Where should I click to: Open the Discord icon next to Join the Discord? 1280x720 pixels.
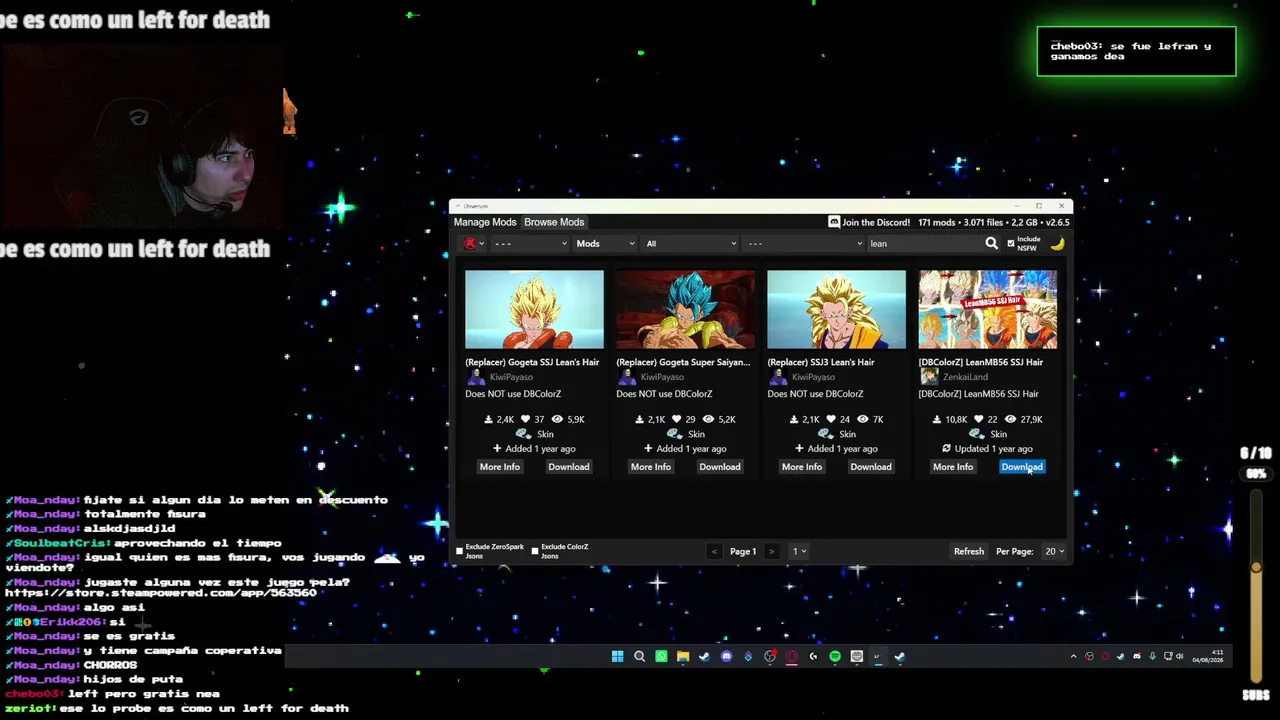coord(834,222)
